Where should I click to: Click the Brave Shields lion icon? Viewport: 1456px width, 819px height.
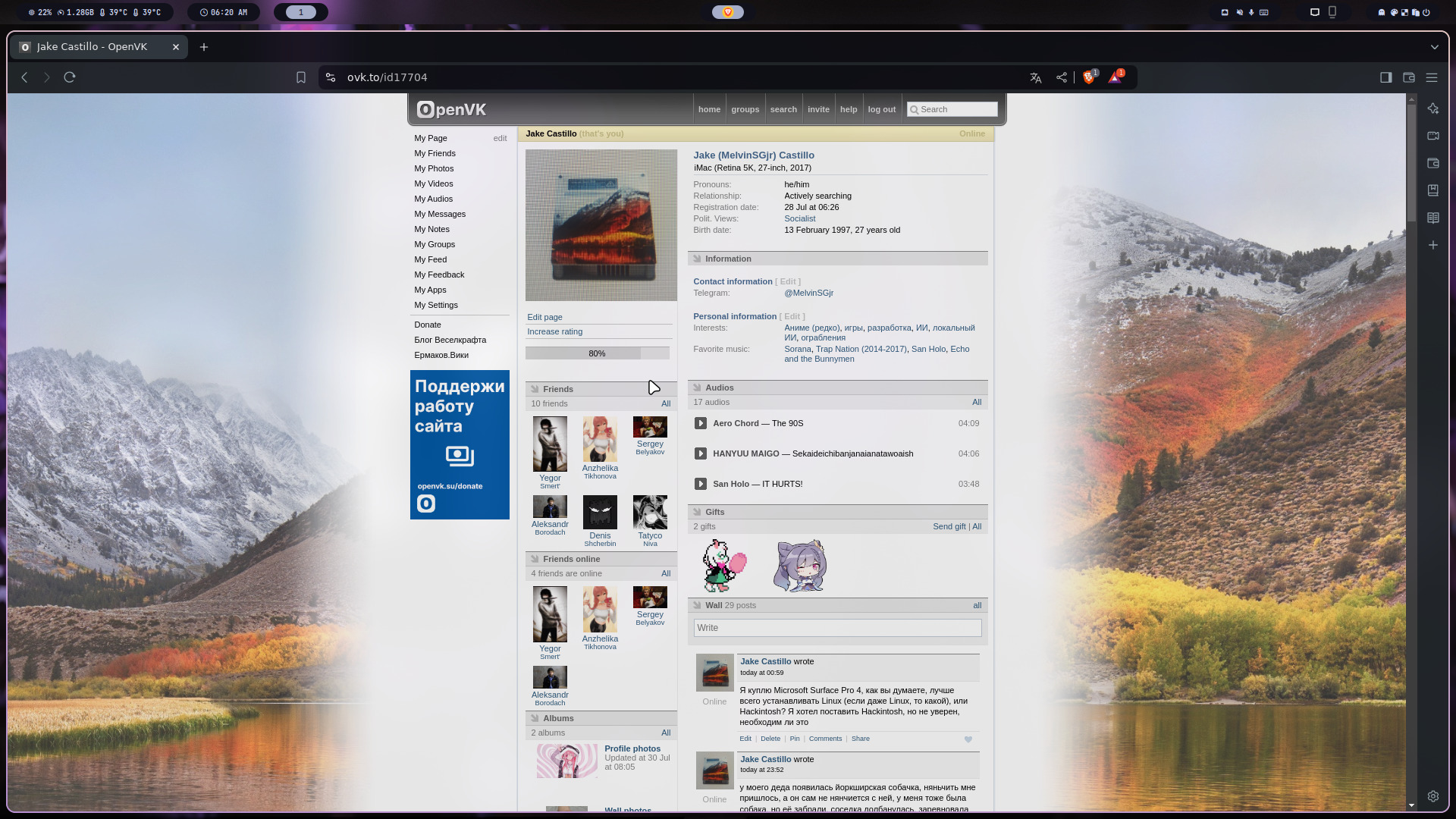coord(1089,77)
